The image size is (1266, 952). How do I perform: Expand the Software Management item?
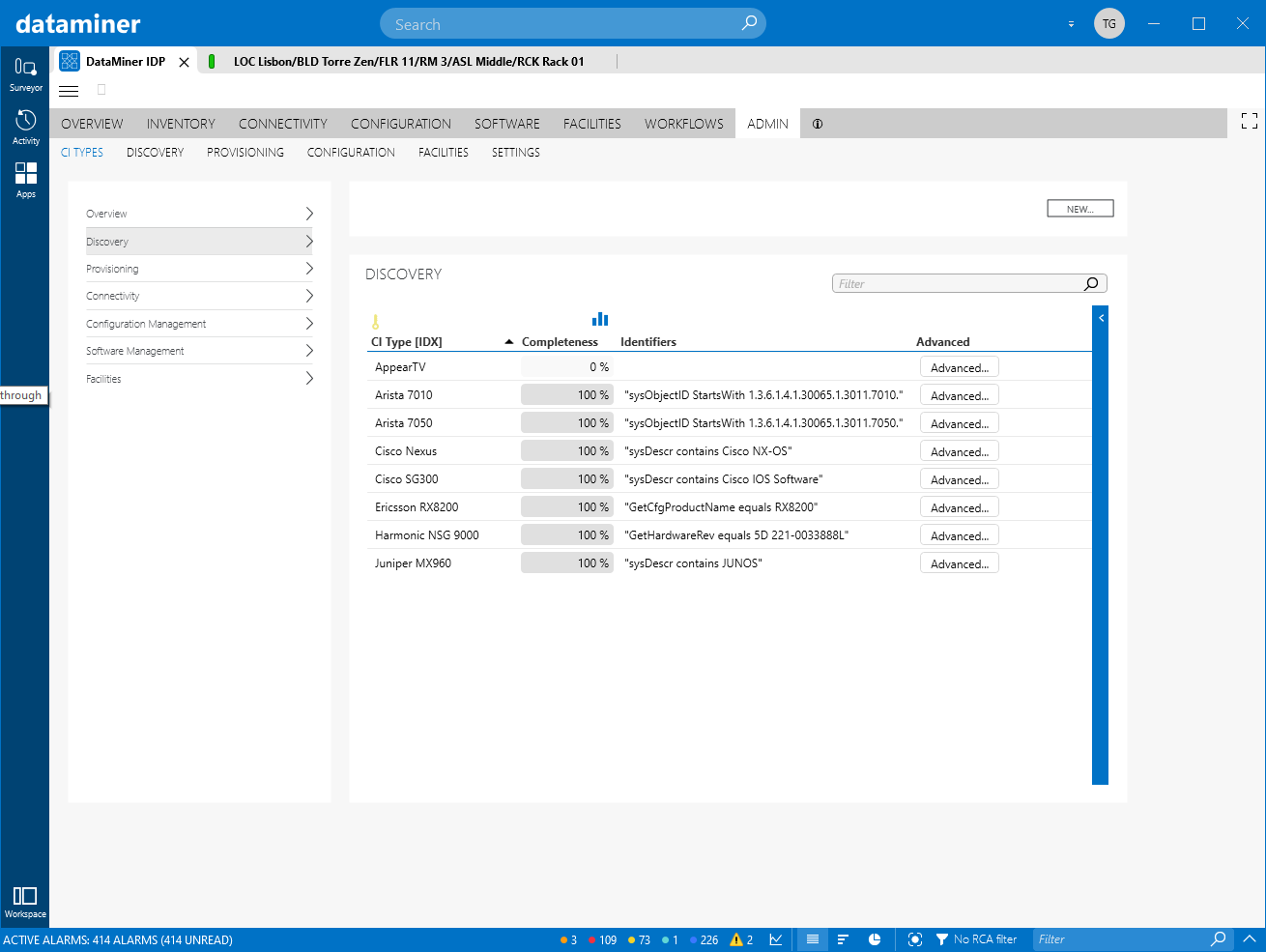pos(199,351)
